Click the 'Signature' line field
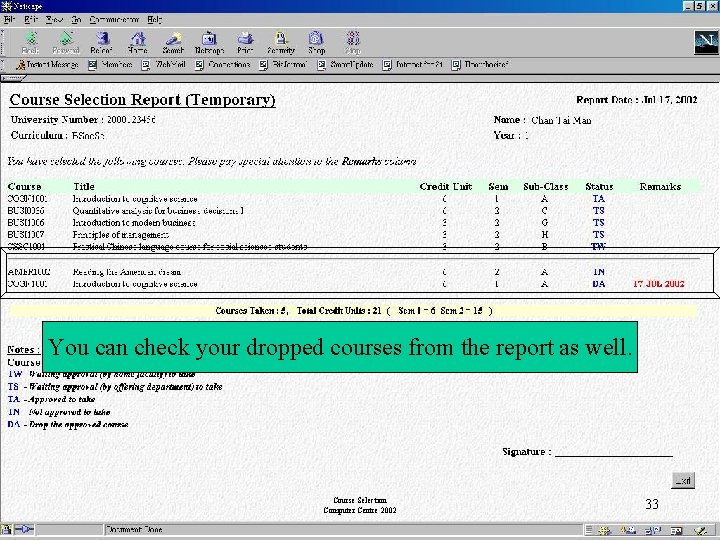Image resolution: width=720 pixels, height=540 pixels. point(614,452)
